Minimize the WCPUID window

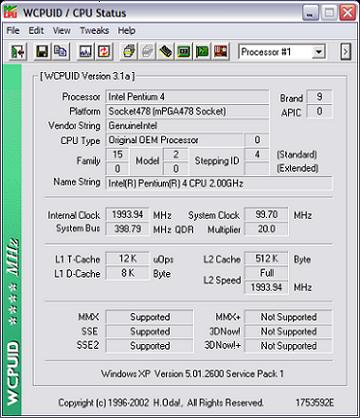(311, 13)
